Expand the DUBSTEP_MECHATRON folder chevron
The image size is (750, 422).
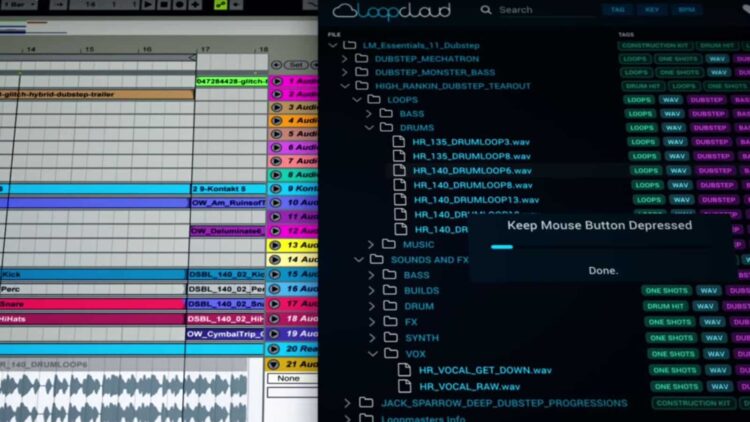pyautogui.click(x=344, y=59)
